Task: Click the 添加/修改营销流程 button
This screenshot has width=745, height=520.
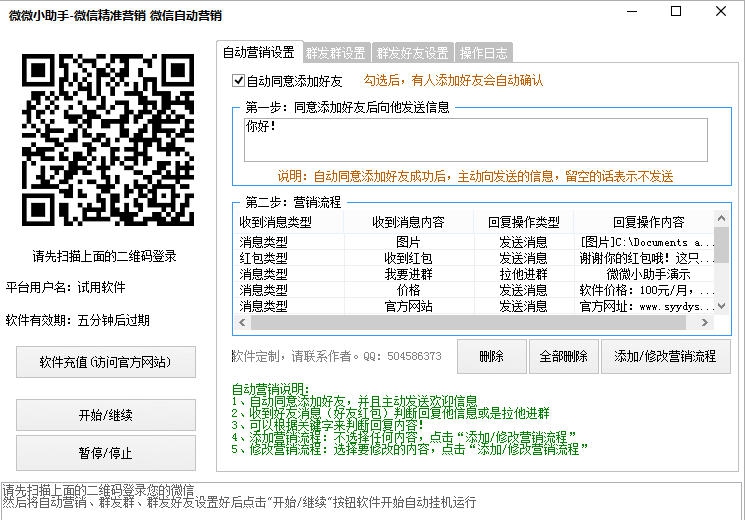Action: click(x=666, y=356)
